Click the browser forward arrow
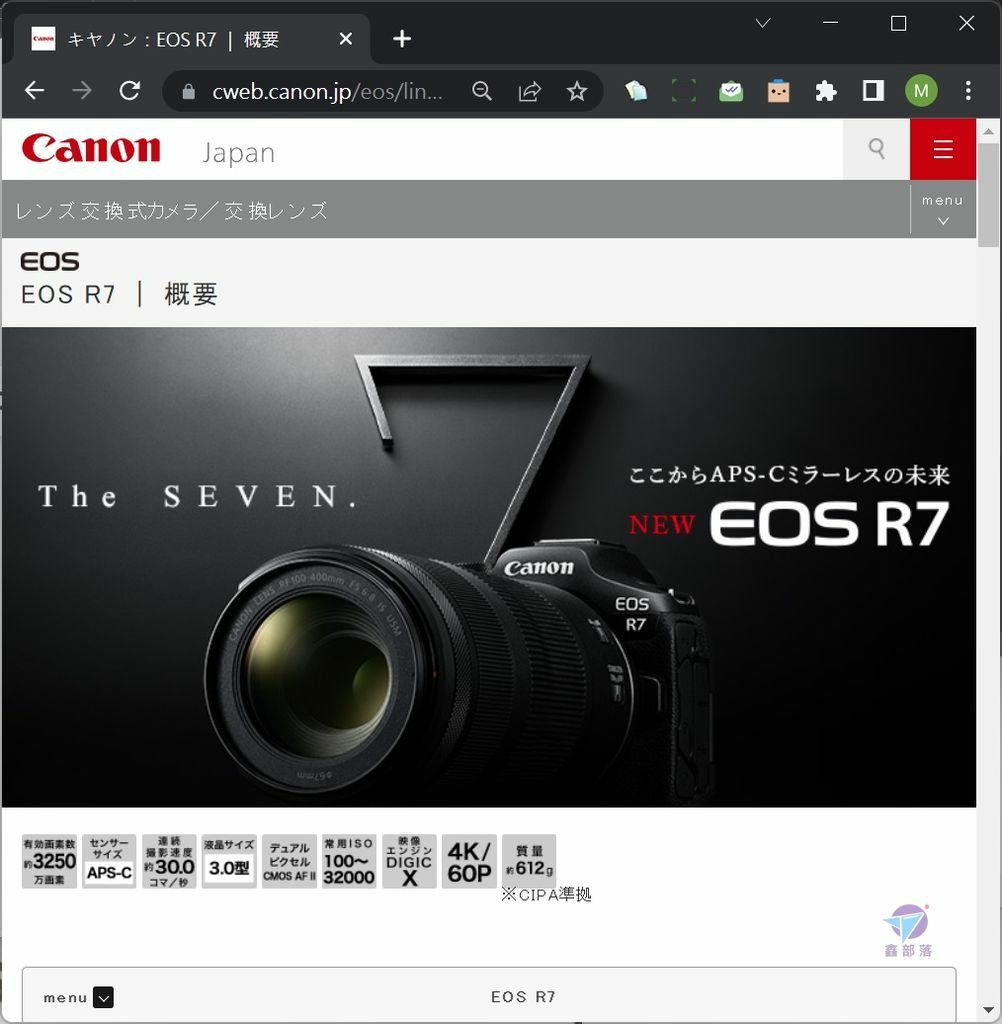1002x1024 pixels. [82, 90]
